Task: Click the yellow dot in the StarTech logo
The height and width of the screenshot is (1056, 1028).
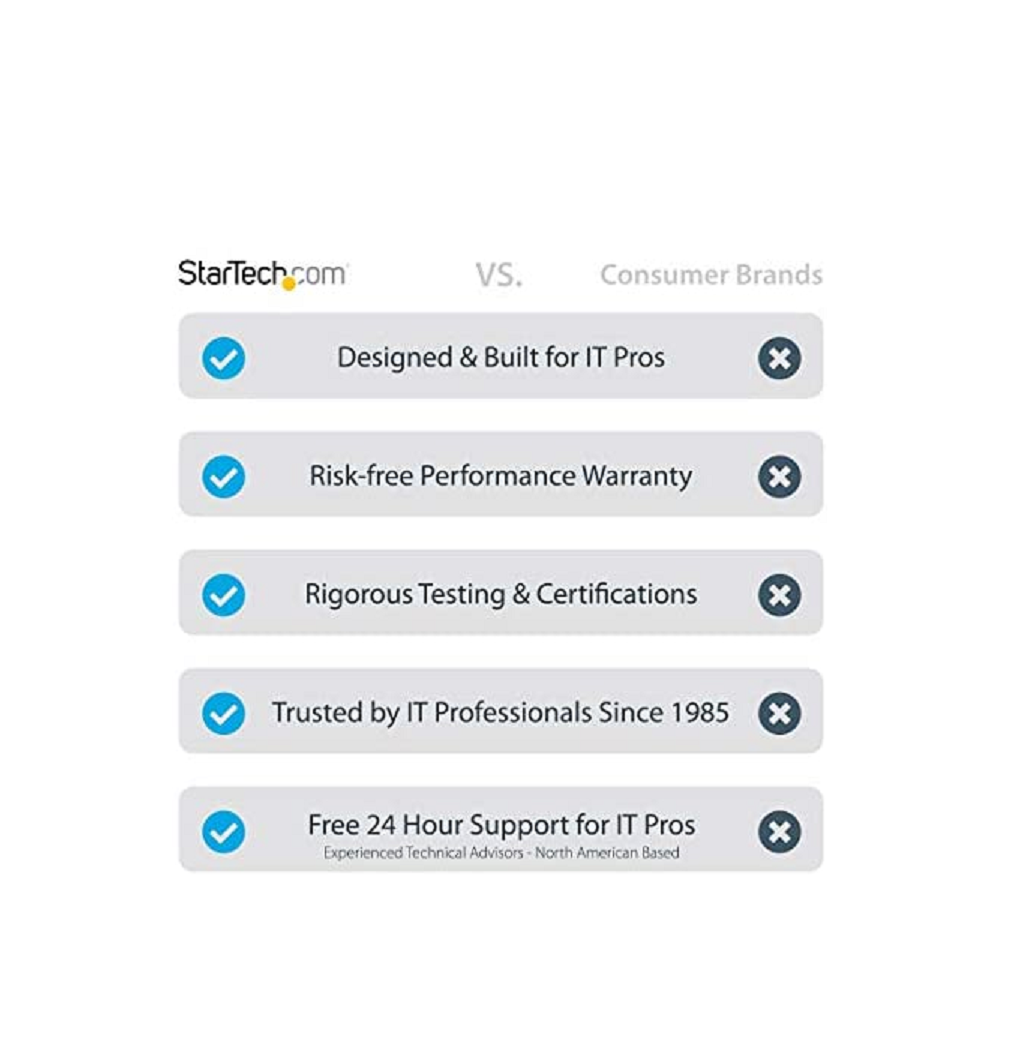Action: point(289,284)
